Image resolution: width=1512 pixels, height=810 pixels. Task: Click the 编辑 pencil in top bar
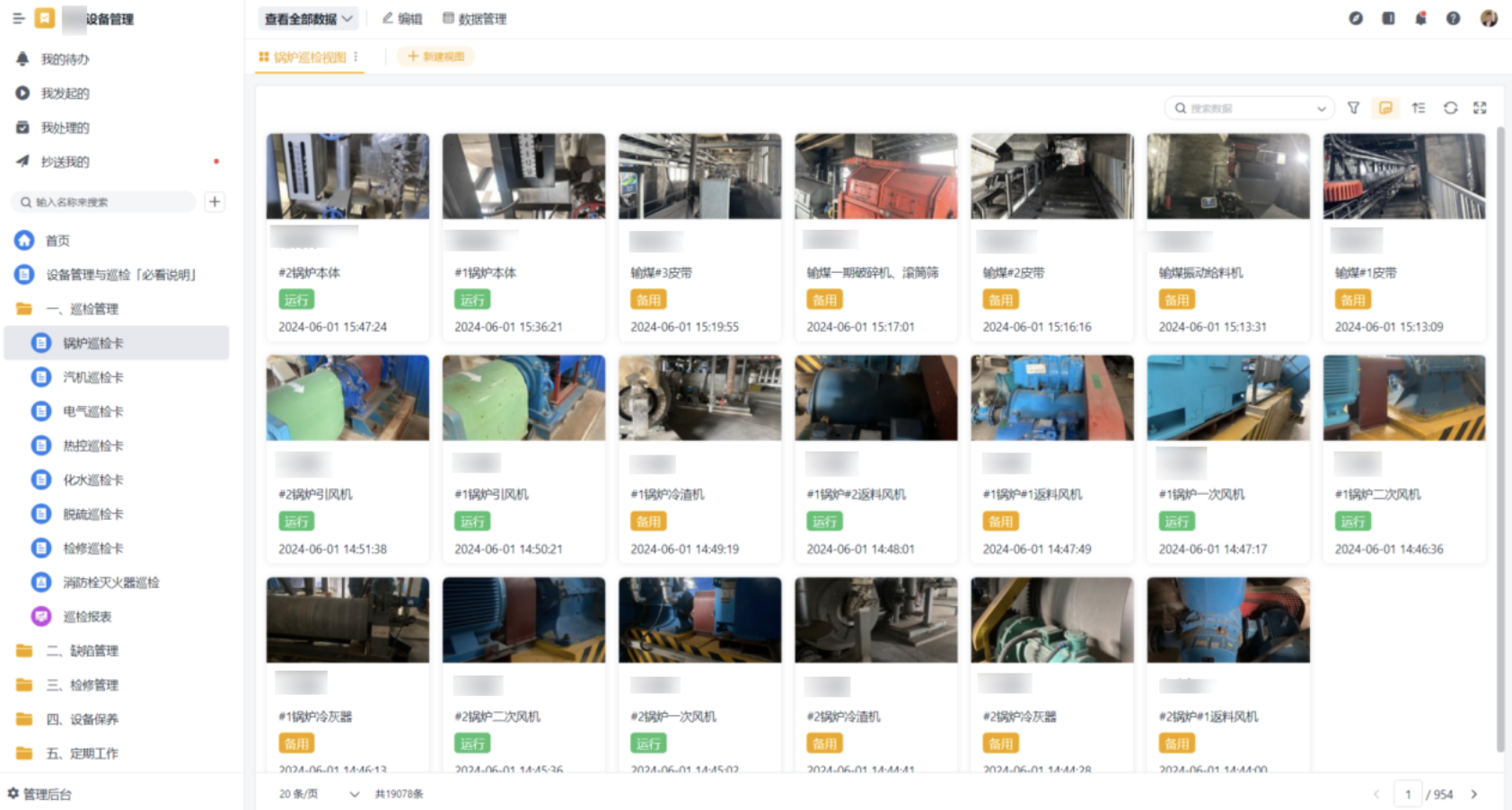click(402, 19)
